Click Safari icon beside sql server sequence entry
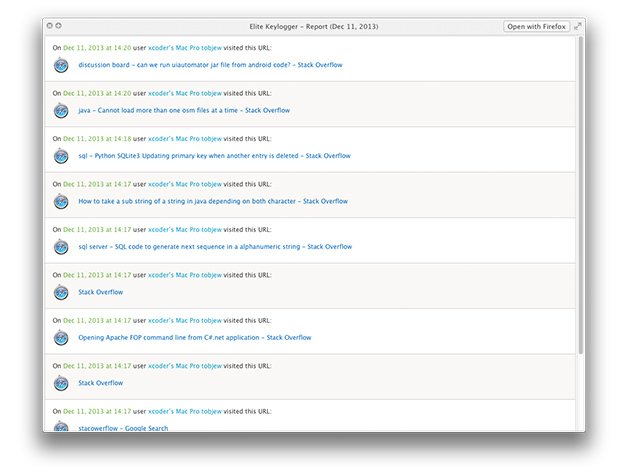Screen dimensions: 630x473 pos(61,246)
